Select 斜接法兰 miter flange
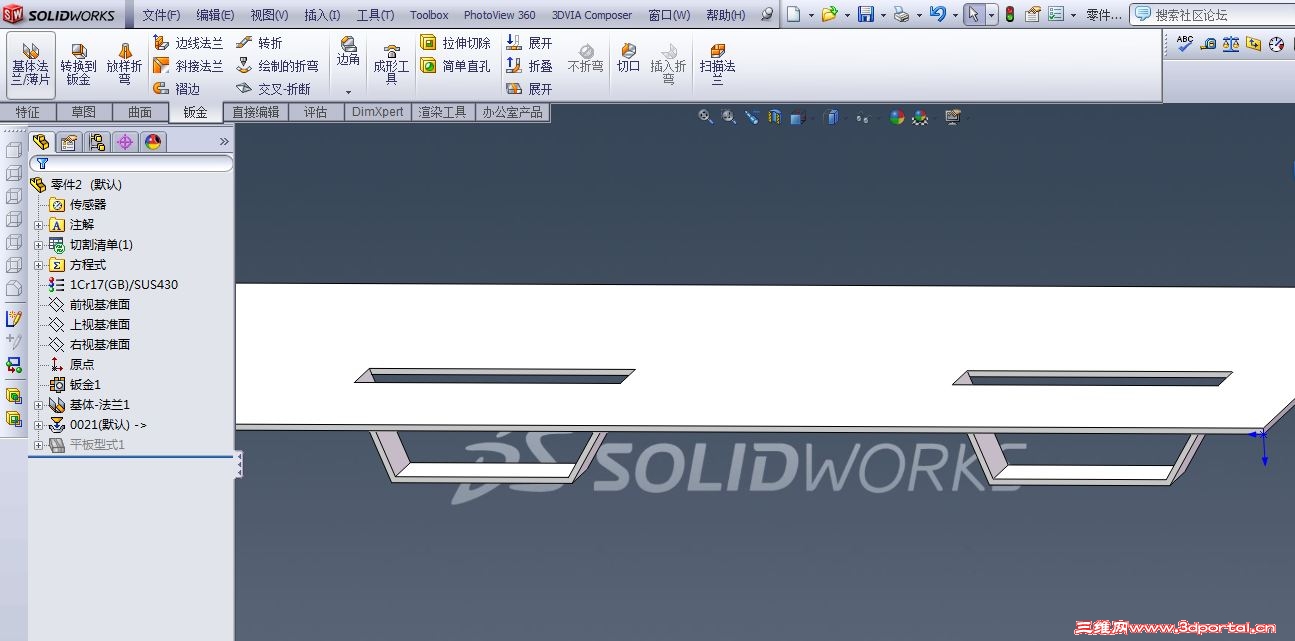 [188, 66]
